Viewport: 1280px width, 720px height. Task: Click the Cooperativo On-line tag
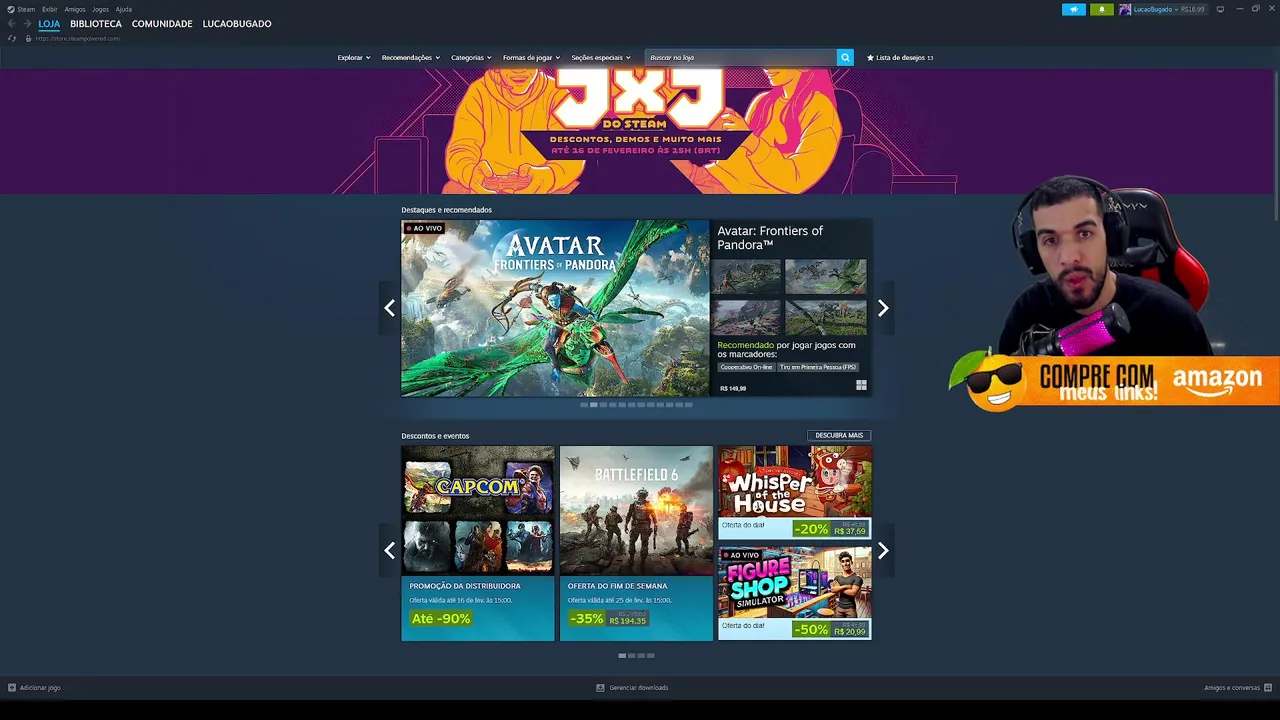click(x=747, y=367)
